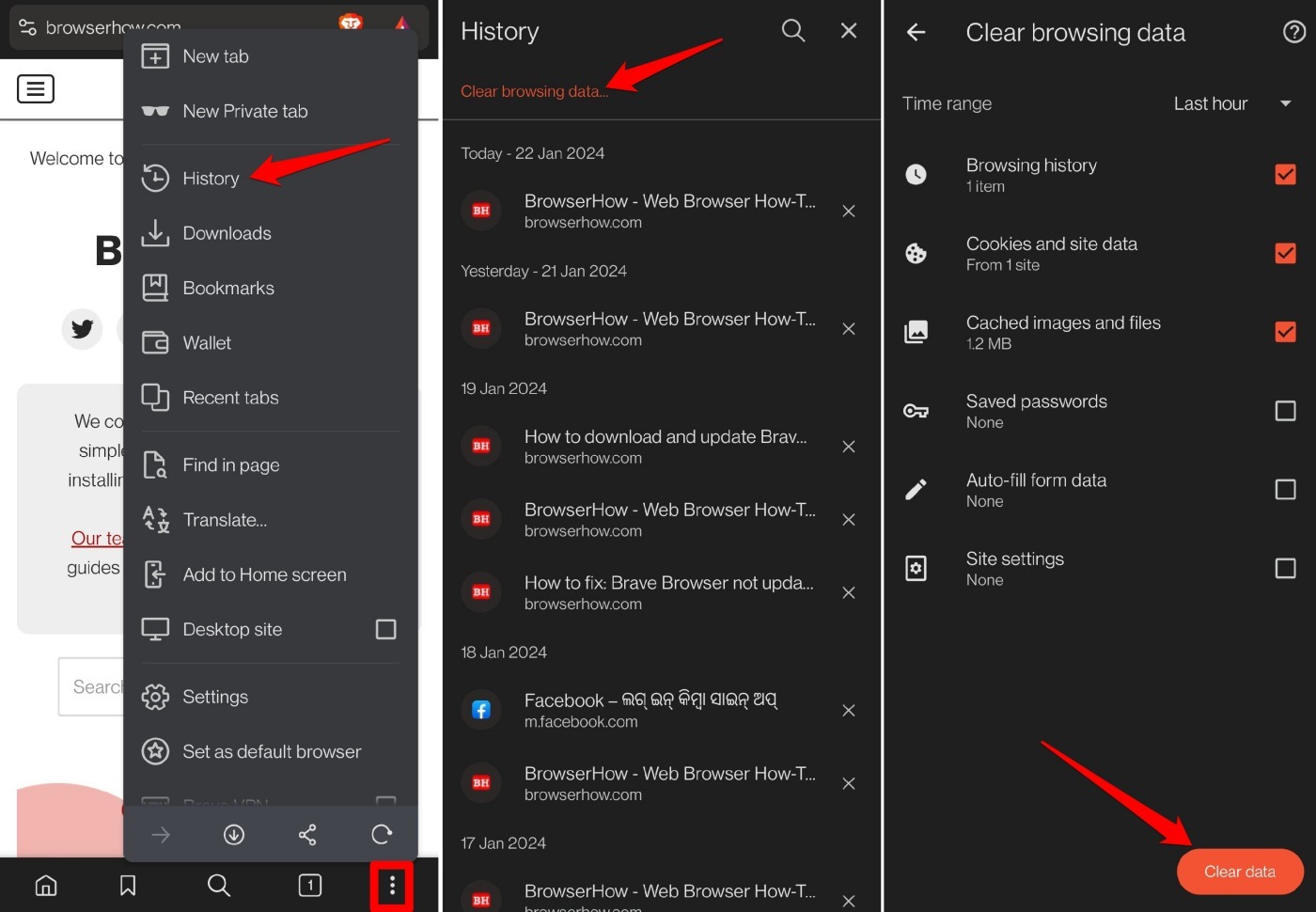Tap the download page icon in menu footer

[234, 835]
